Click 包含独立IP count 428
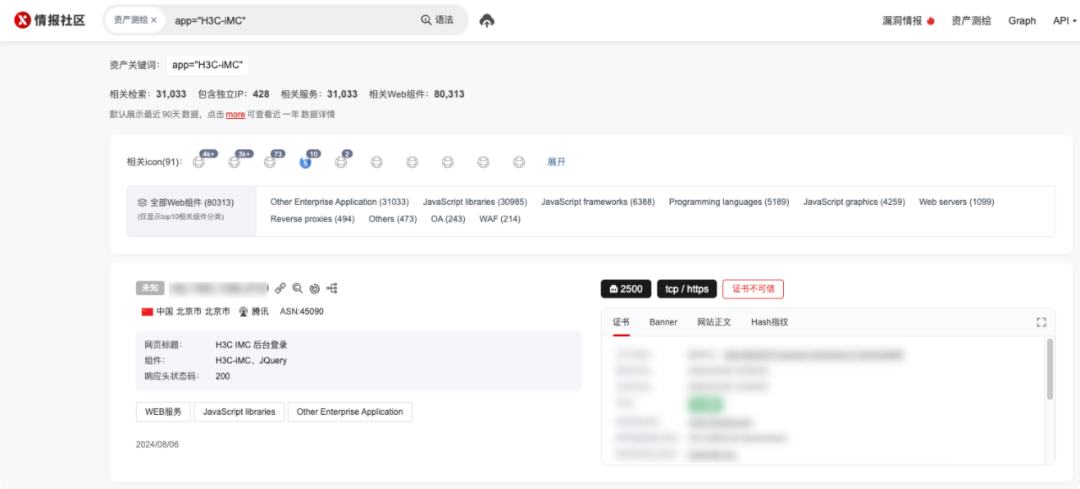Screen dimensions: 1080x489 pos(261,94)
